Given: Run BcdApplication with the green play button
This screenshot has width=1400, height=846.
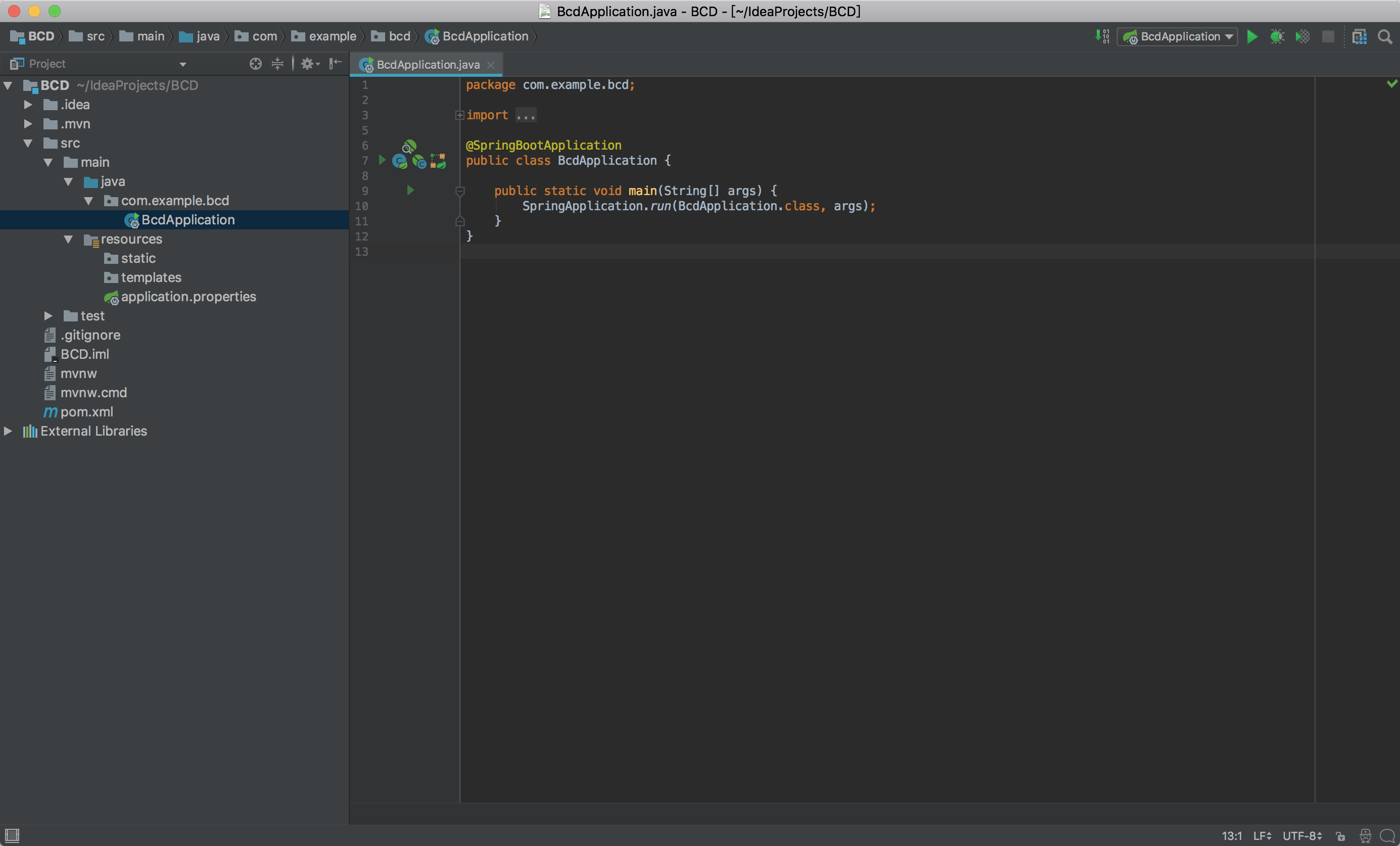Looking at the screenshot, I should click(1252, 37).
